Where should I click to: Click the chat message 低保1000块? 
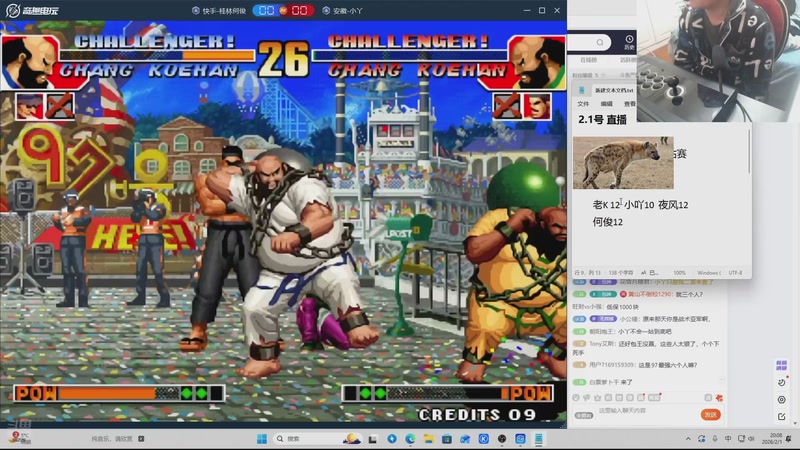[x=621, y=307]
